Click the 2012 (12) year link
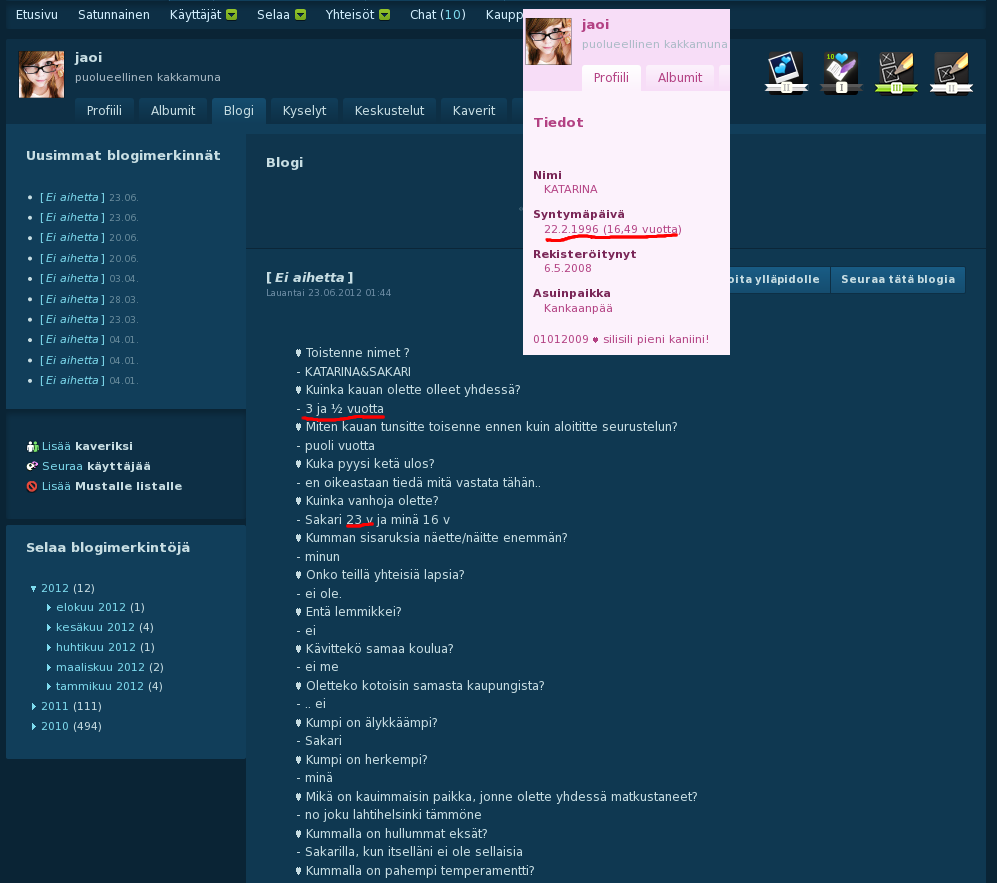Viewport: 997px width, 883px height. pos(67,589)
